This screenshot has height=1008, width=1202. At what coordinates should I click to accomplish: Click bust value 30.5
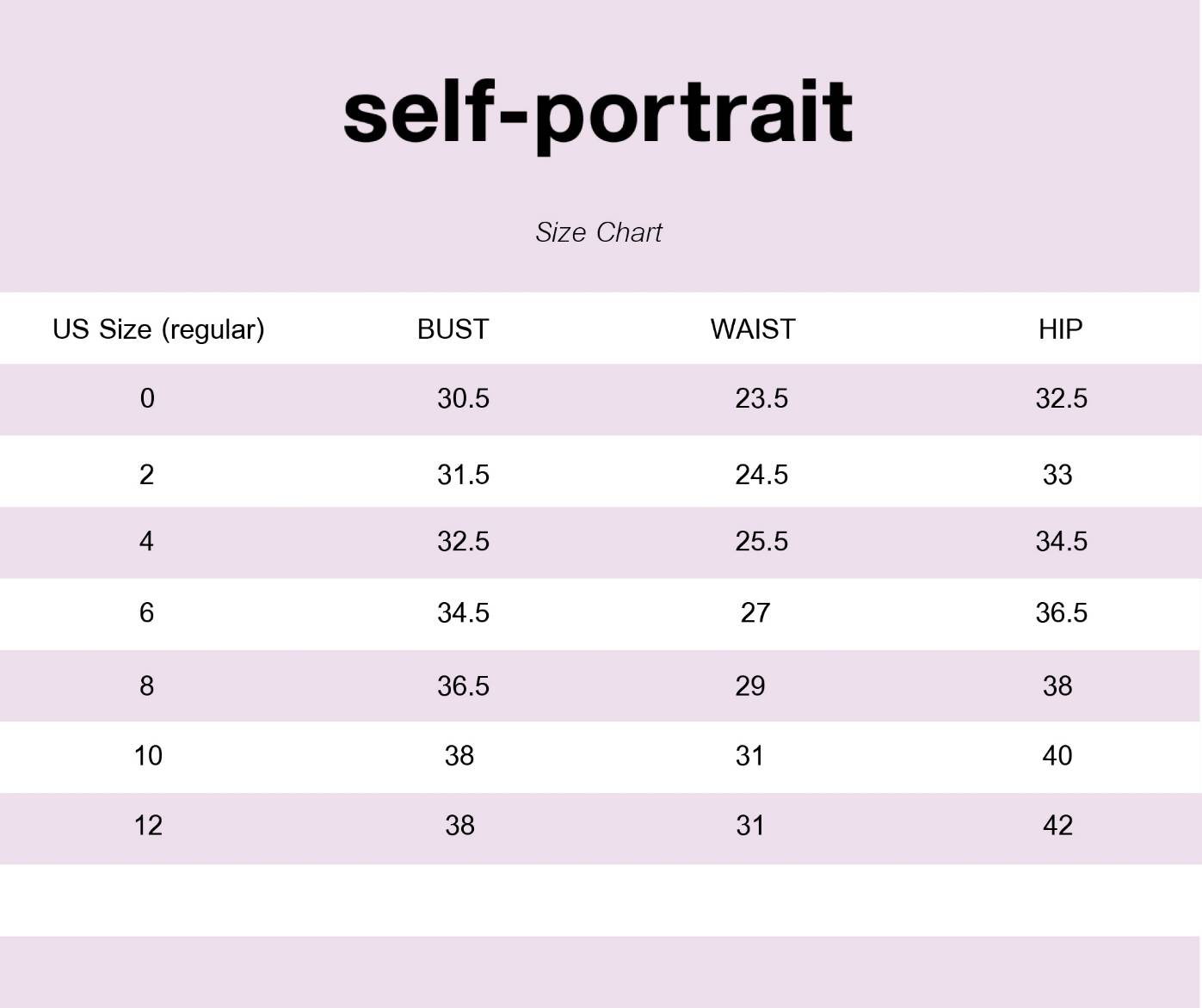[463, 398]
